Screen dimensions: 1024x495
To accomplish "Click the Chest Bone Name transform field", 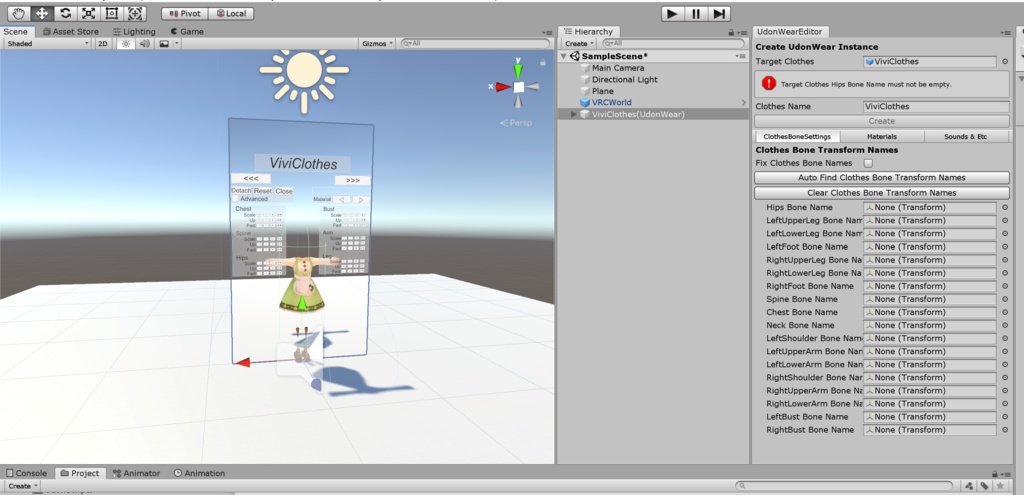I will (929, 312).
